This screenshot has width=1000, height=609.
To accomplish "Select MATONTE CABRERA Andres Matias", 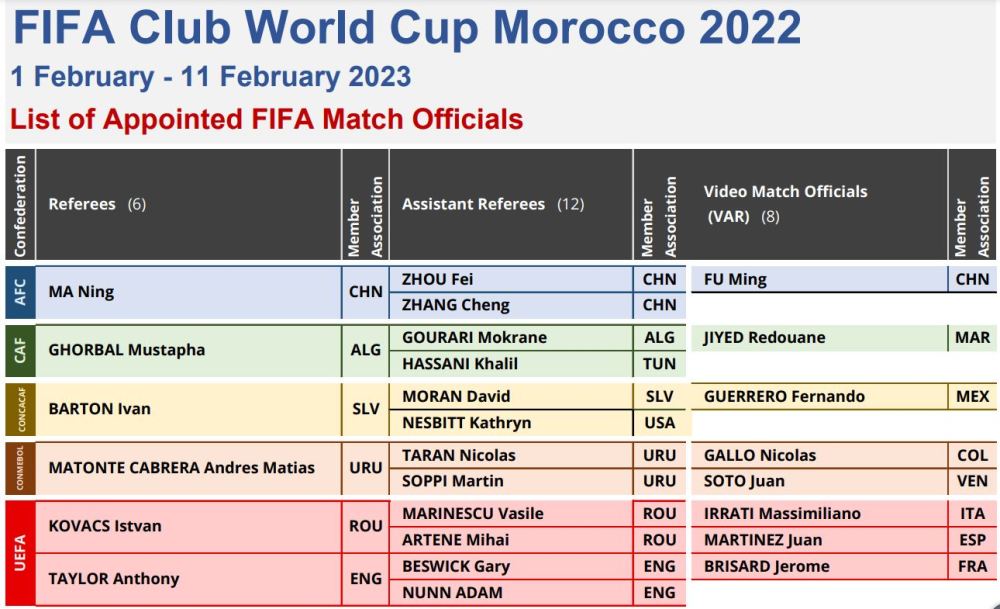I will pyautogui.click(x=181, y=467).
